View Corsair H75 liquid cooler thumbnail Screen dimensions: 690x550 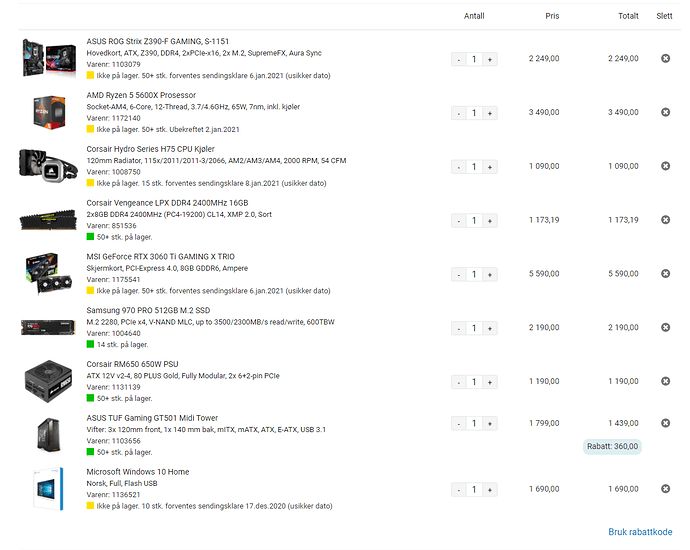(x=48, y=165)
